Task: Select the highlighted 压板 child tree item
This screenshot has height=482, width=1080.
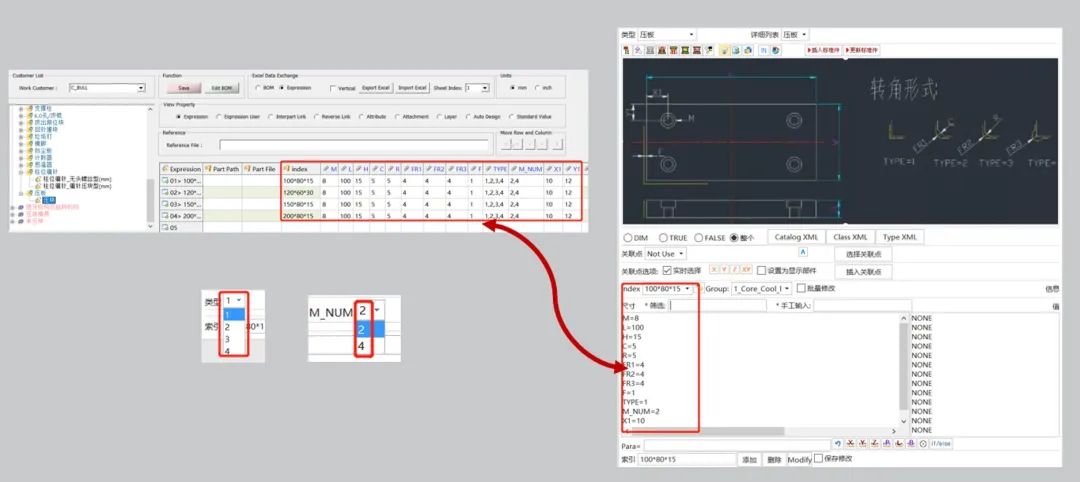Action: coord(50,200)
